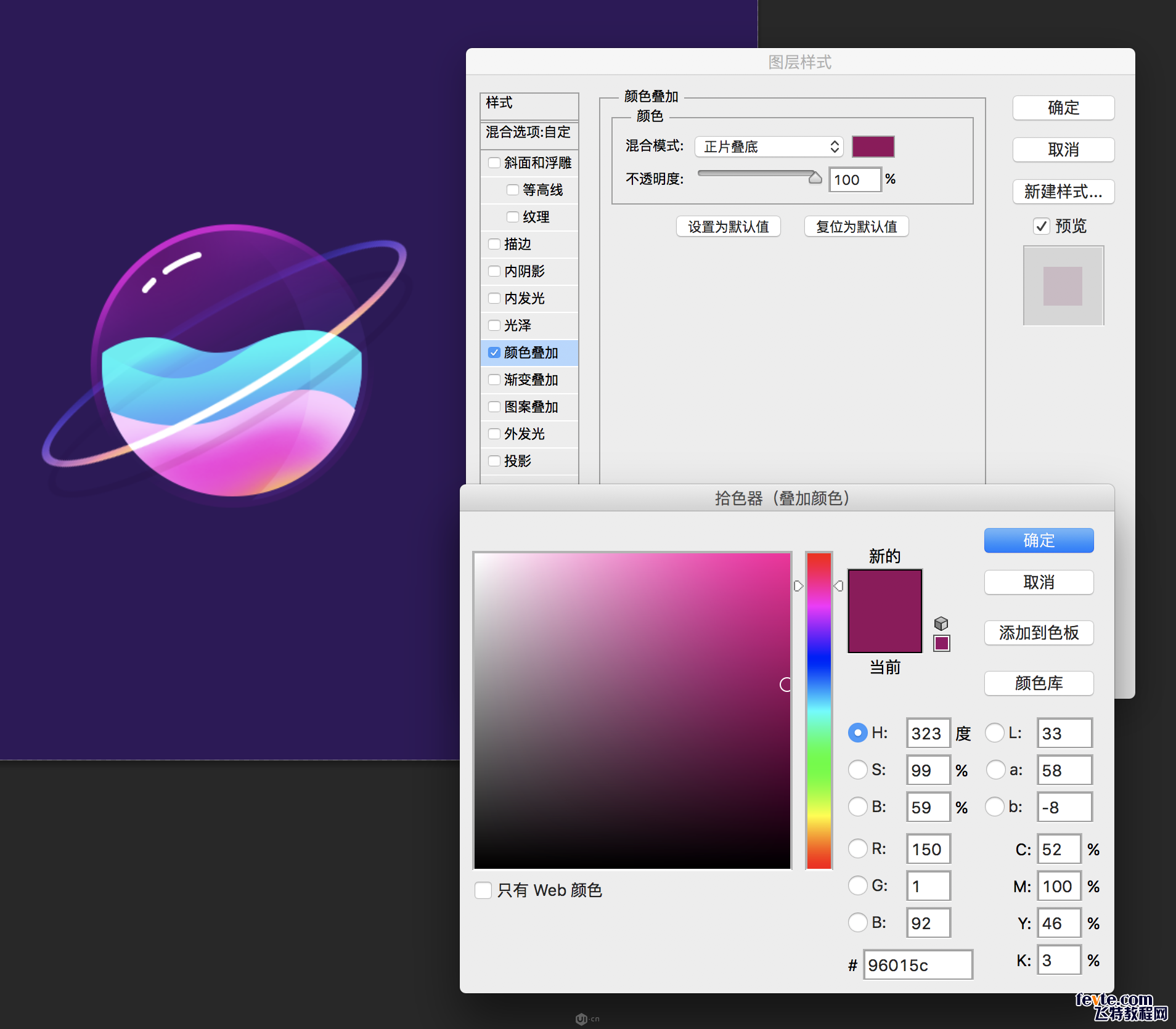This screenshot has width=1176, height=1029.
Task: Select the H hue radio button
Action: (x=857, y=733)
